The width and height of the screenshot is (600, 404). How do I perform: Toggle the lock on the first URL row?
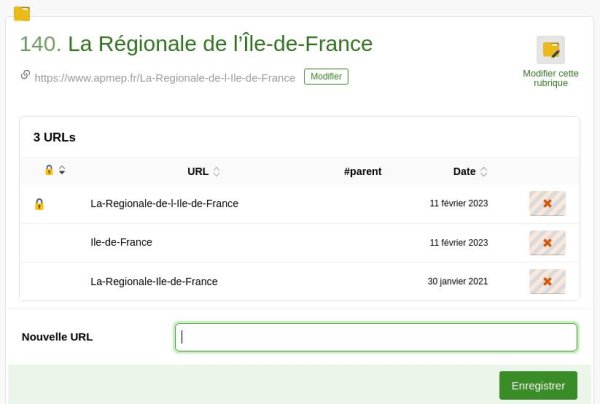39,204
